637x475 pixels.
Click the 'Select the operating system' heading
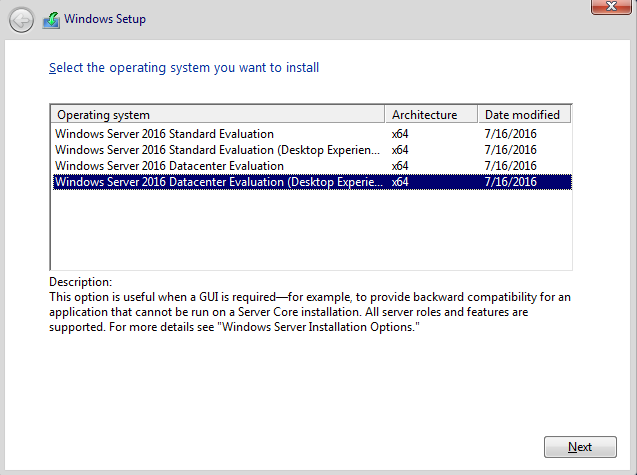pos(184,67)
